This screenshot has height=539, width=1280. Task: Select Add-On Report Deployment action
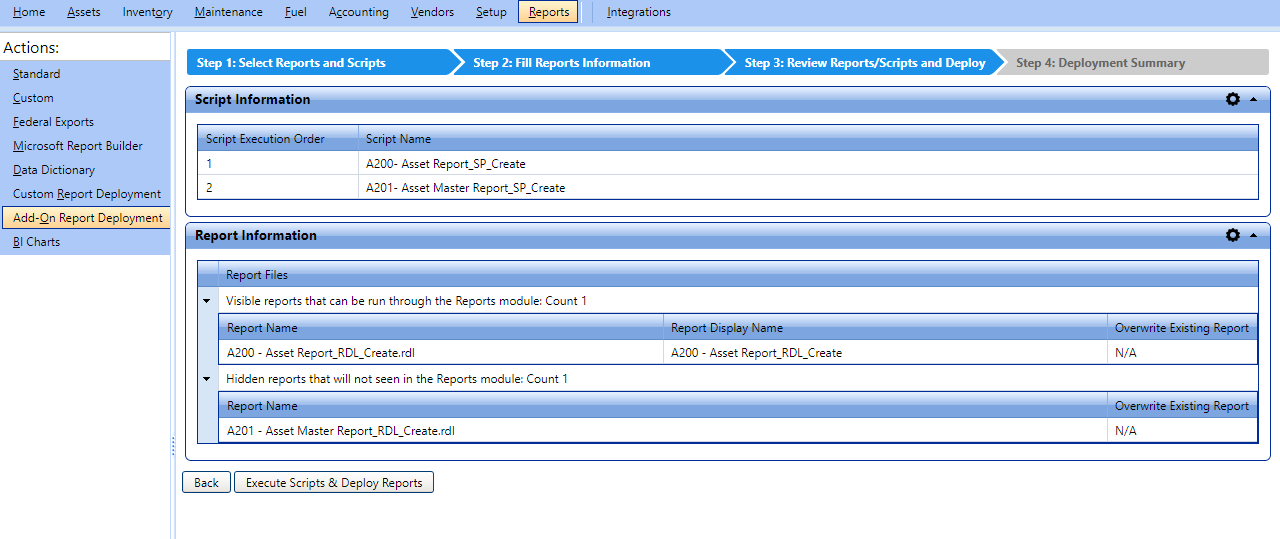pyautogui.click(x=85, y=218)
